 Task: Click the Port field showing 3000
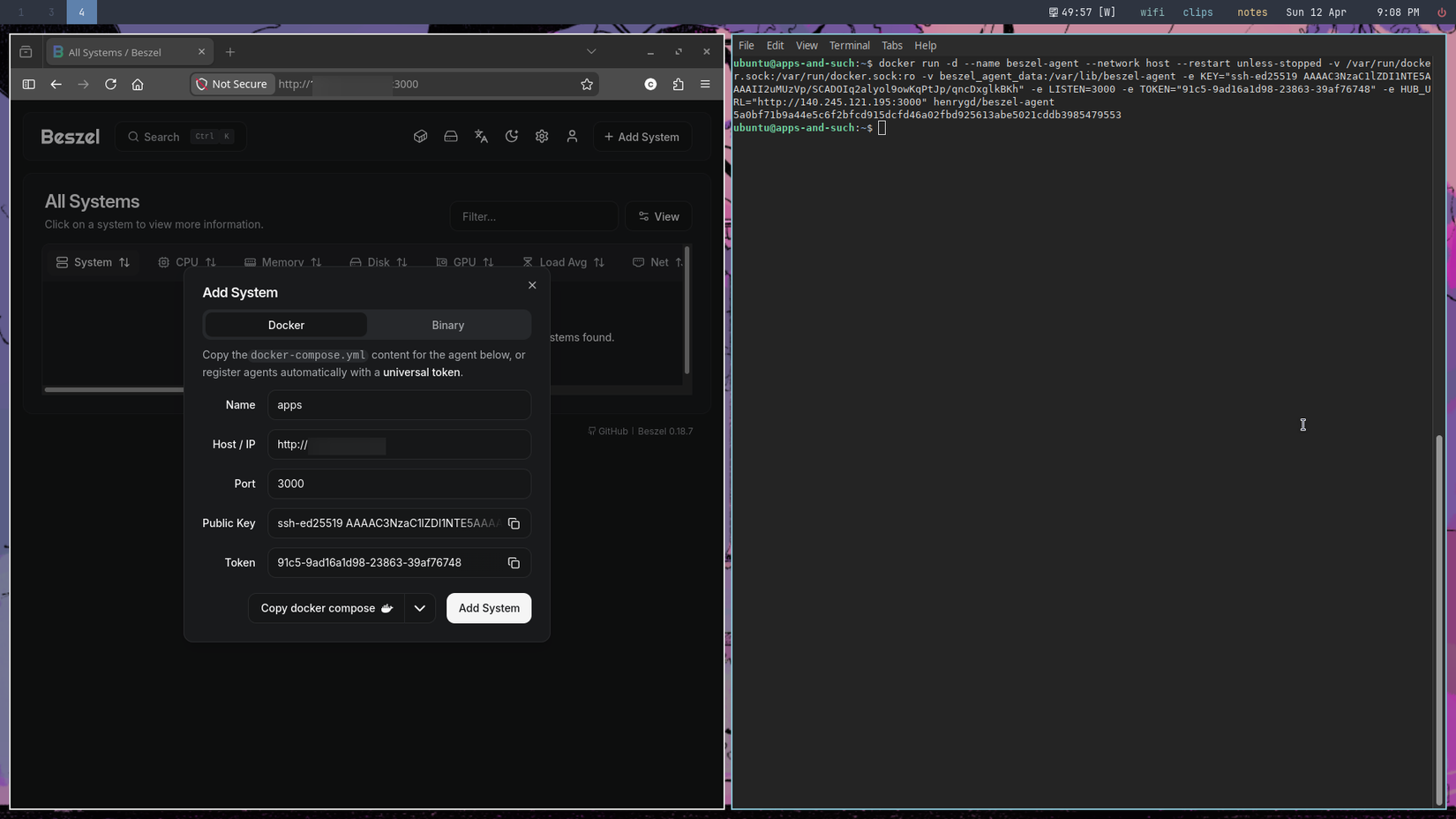399,484
